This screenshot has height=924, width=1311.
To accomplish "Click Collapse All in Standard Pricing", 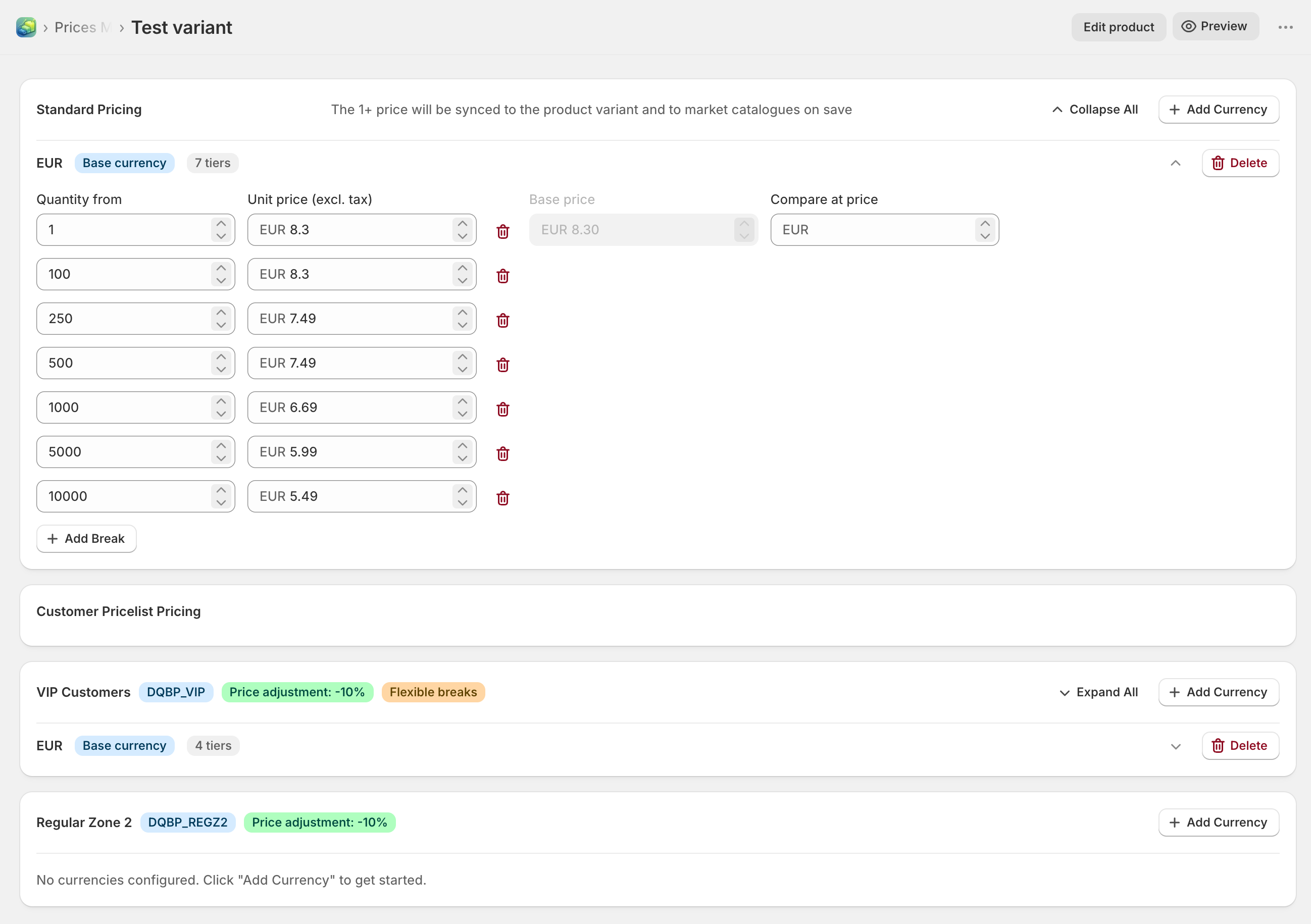I will point(1095,110).
